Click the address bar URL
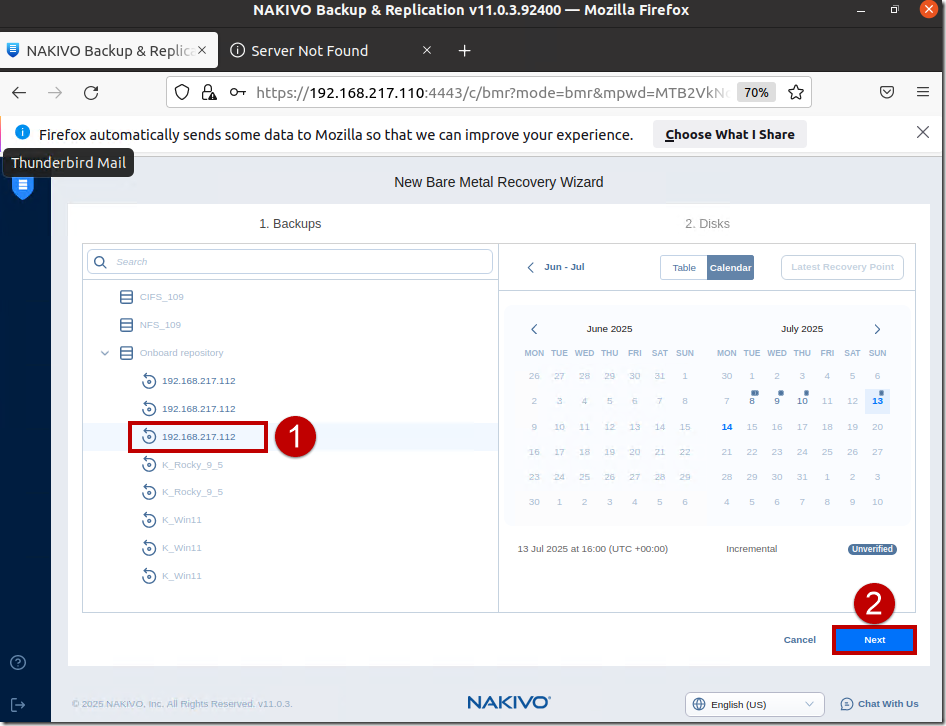This screenshot has height=726, width=946. tap(492, 92)
